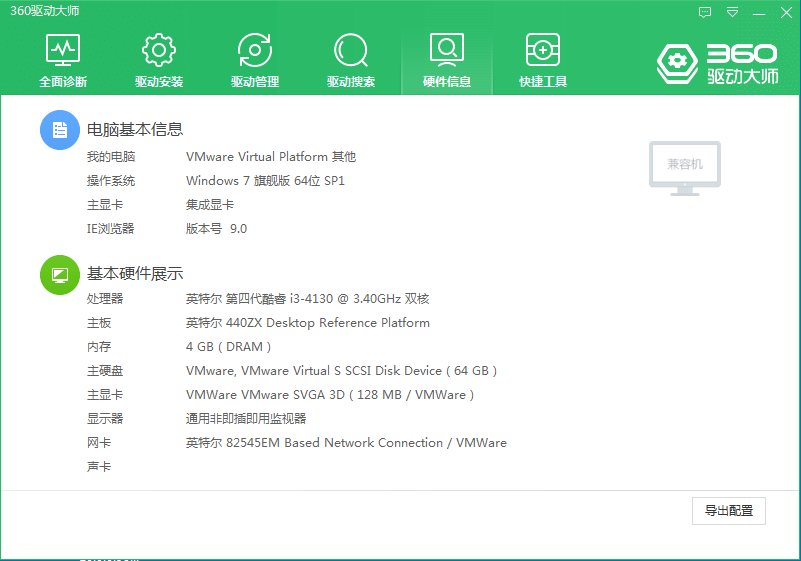Click the Windows 7 operating system text
The height and width of the screenshot is (561, 801).
pos(265,181)
